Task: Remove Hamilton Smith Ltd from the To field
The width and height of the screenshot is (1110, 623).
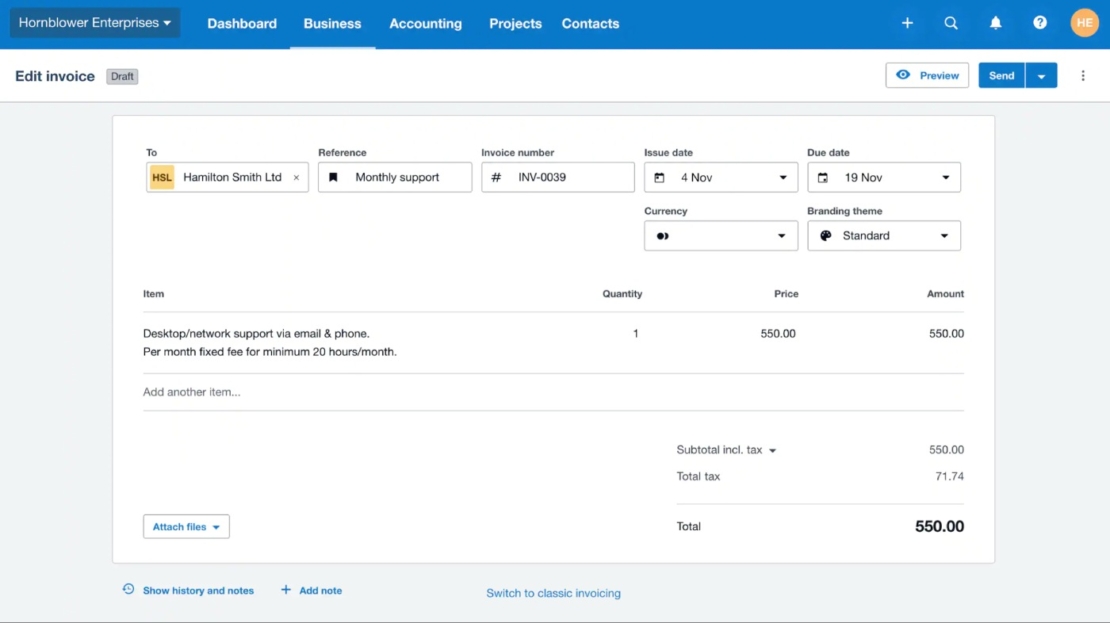Action: click(296, 177)
